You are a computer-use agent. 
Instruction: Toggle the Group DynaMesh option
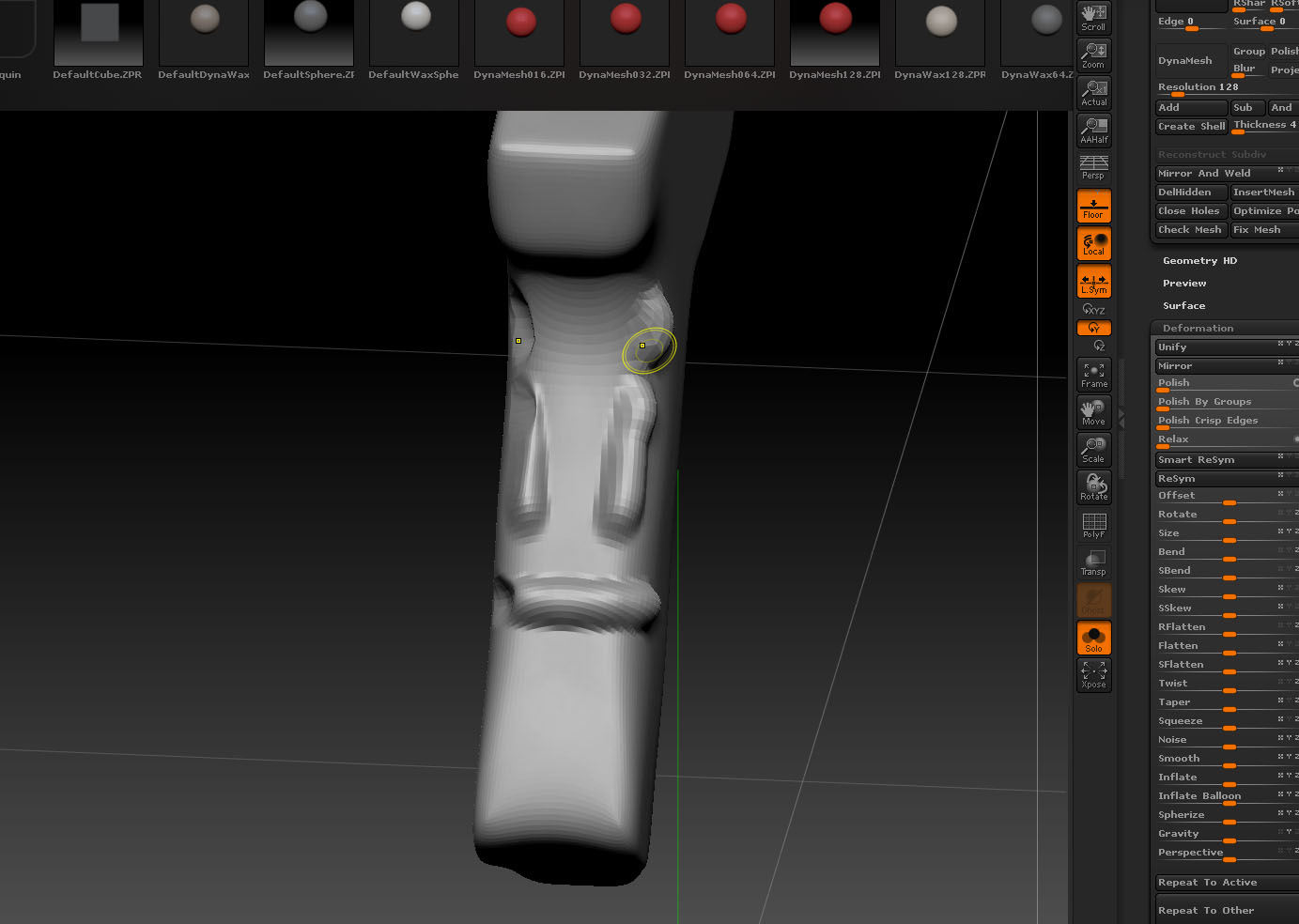pos(1248,52)
